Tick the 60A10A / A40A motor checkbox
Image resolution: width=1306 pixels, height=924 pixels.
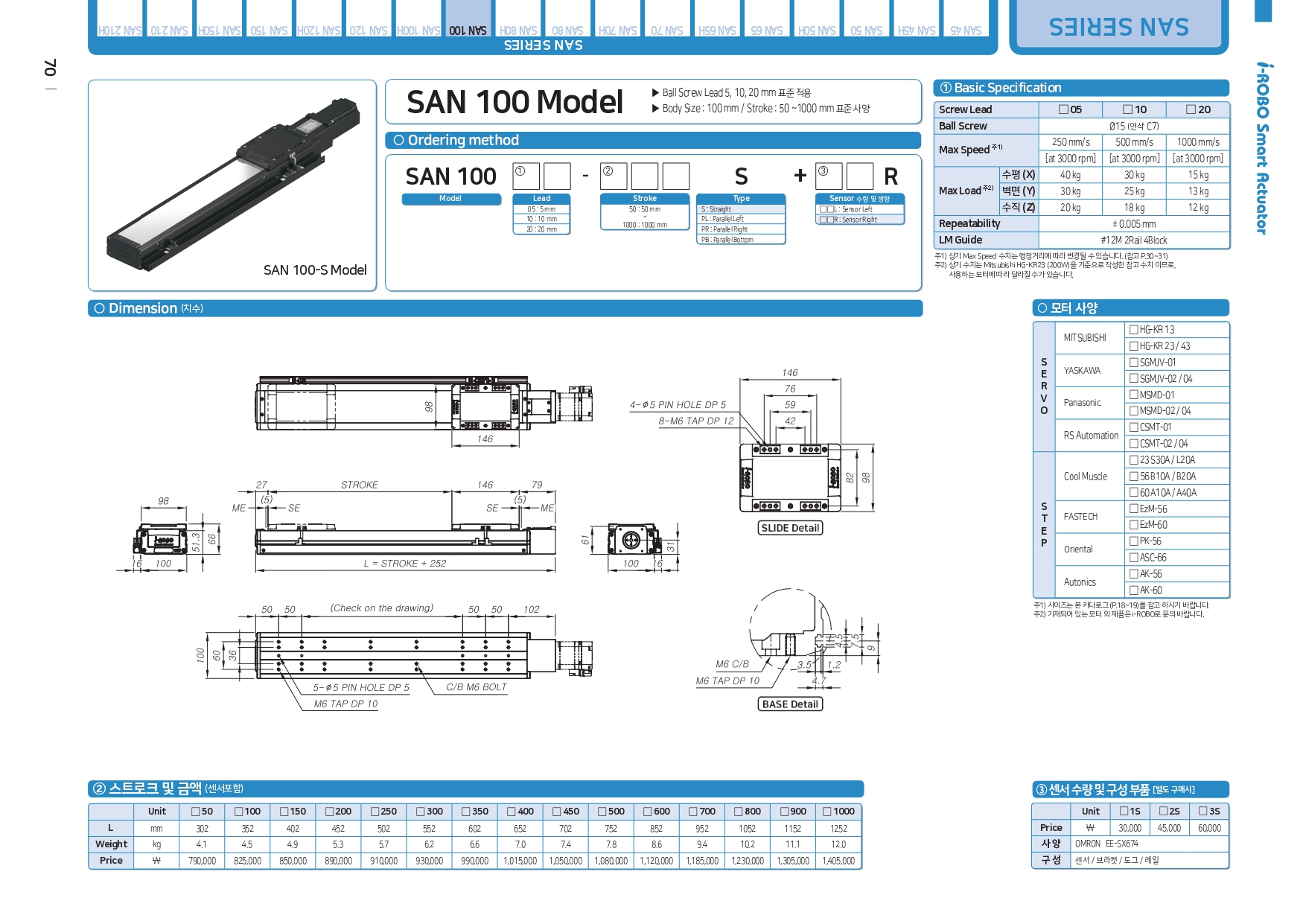click(1133, 492)
